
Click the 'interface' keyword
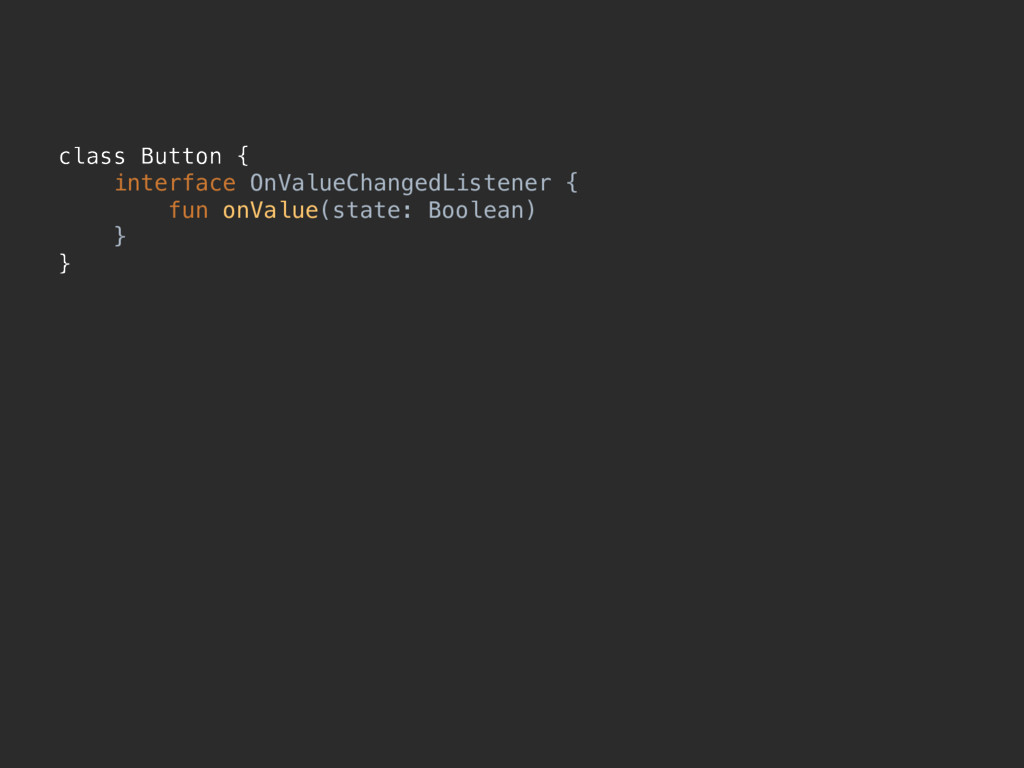(x=175, y=184)
